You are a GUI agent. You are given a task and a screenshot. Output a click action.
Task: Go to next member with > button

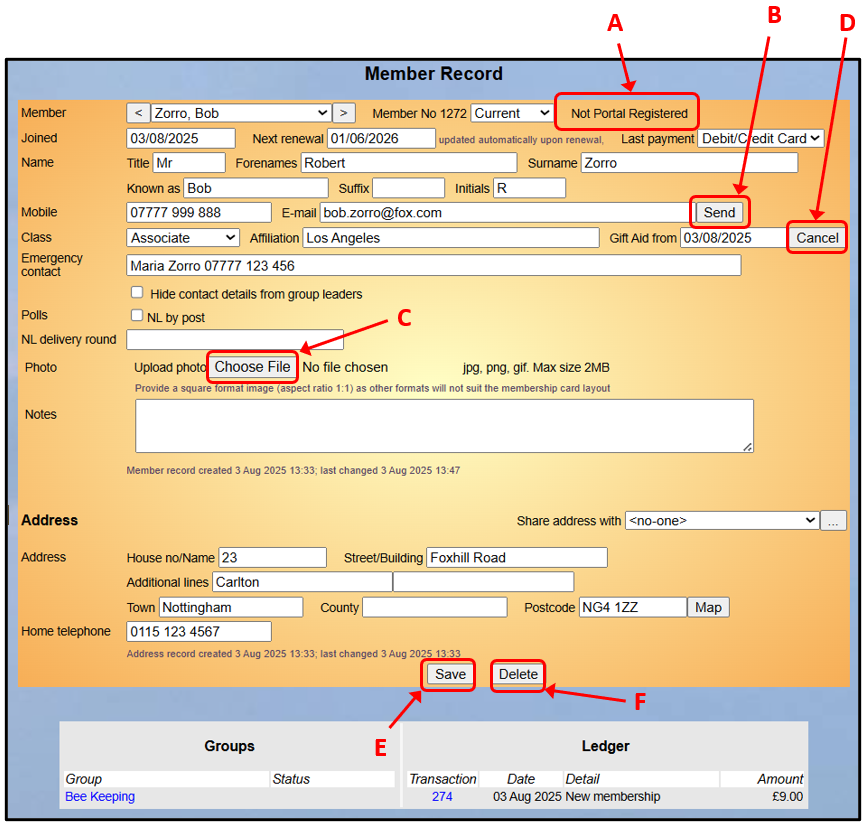pyautogui.click(x=343, y=114)
